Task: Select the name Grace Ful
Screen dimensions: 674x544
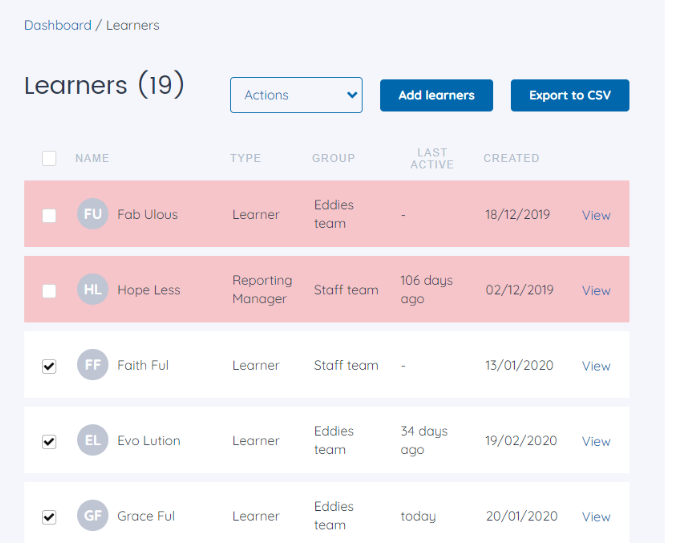Action: [146, 516]
